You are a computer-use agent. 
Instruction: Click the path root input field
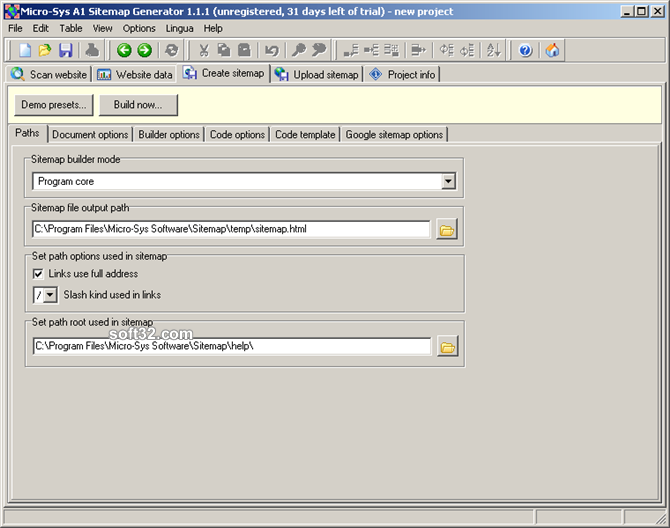(232, 346)
